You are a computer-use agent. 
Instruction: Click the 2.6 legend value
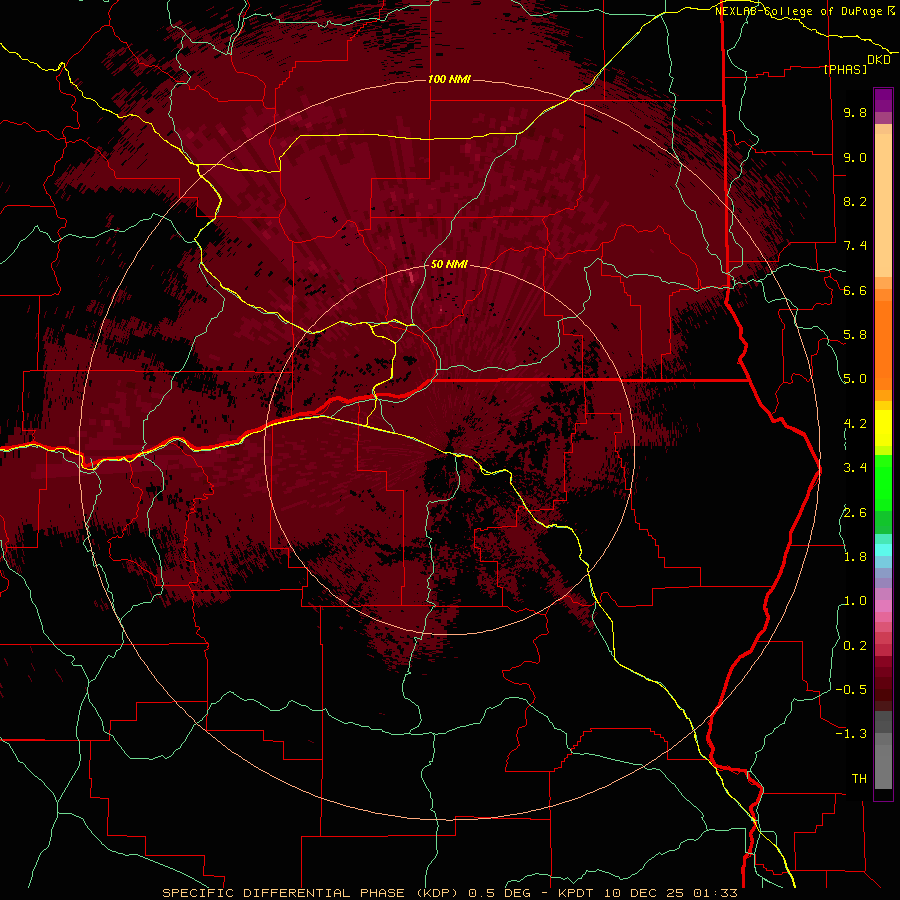coord(855,513)
